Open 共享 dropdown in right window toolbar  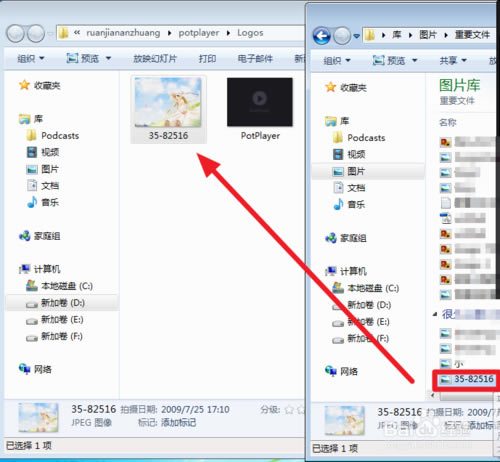(x=453, y=60)
